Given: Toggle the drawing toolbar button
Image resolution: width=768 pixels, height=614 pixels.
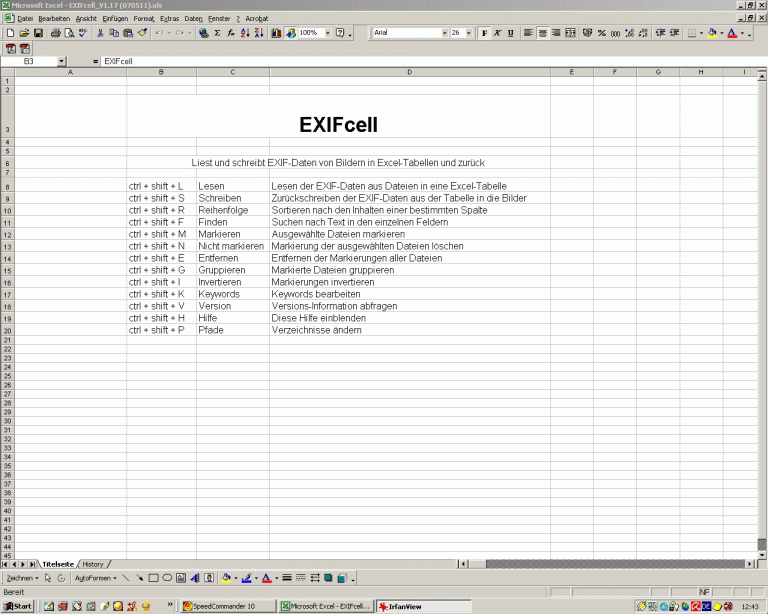Looking at the screenshot, I should pyautogui.click(x=291, y=33).
